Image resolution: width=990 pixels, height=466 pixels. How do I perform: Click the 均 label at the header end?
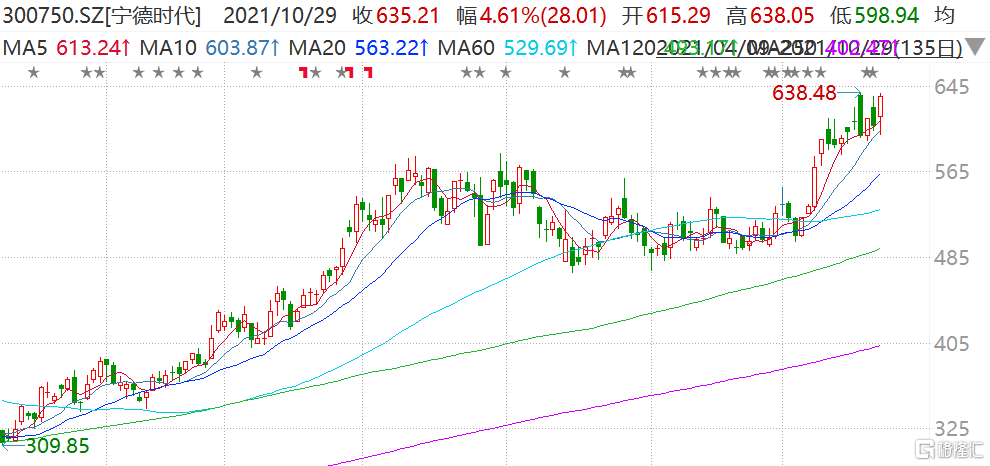945,16
